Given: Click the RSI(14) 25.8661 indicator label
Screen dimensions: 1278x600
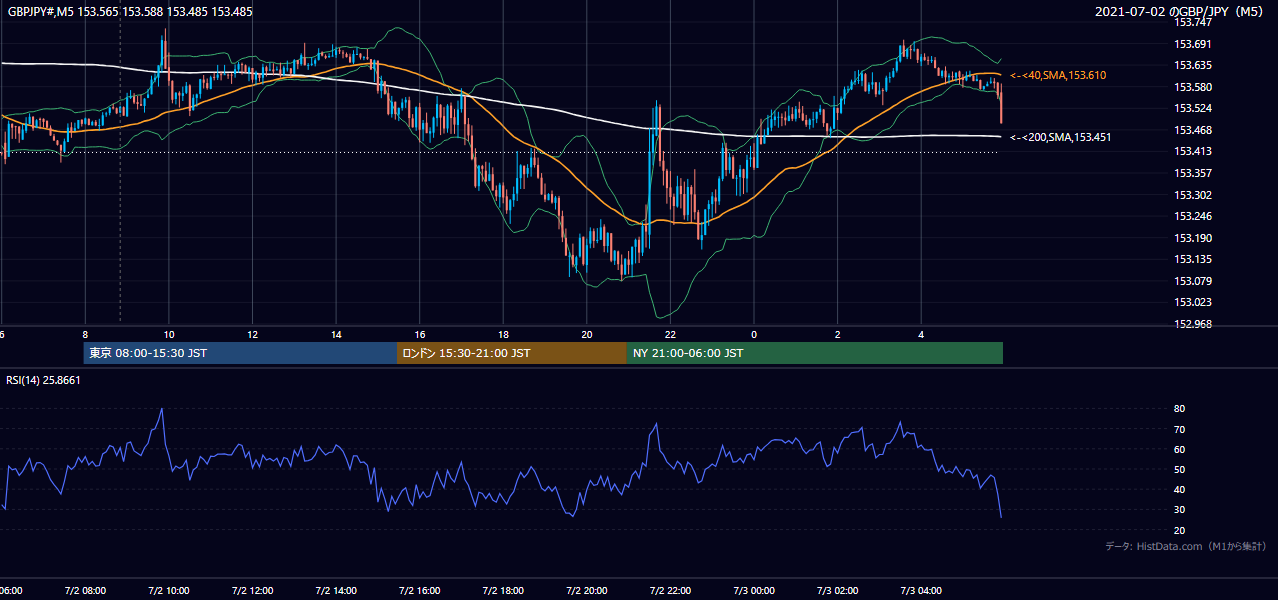Looking at the screenshot, I should 43,380.
